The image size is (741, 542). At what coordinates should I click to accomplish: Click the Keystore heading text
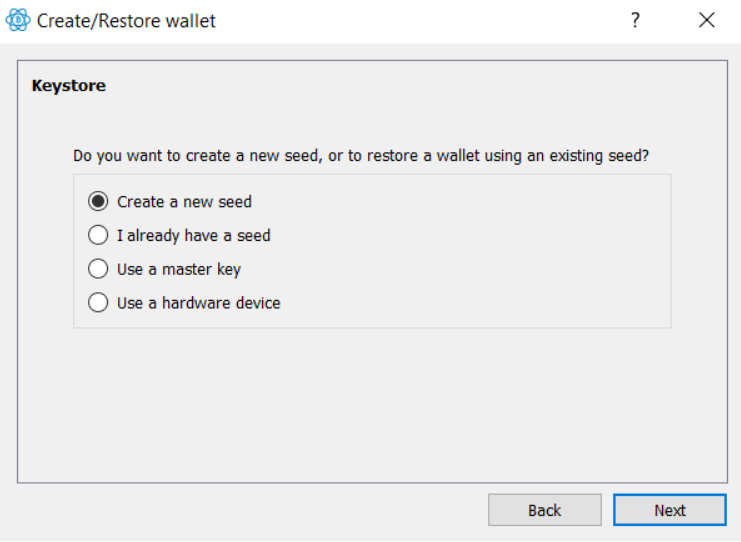(x=69, y=86)
